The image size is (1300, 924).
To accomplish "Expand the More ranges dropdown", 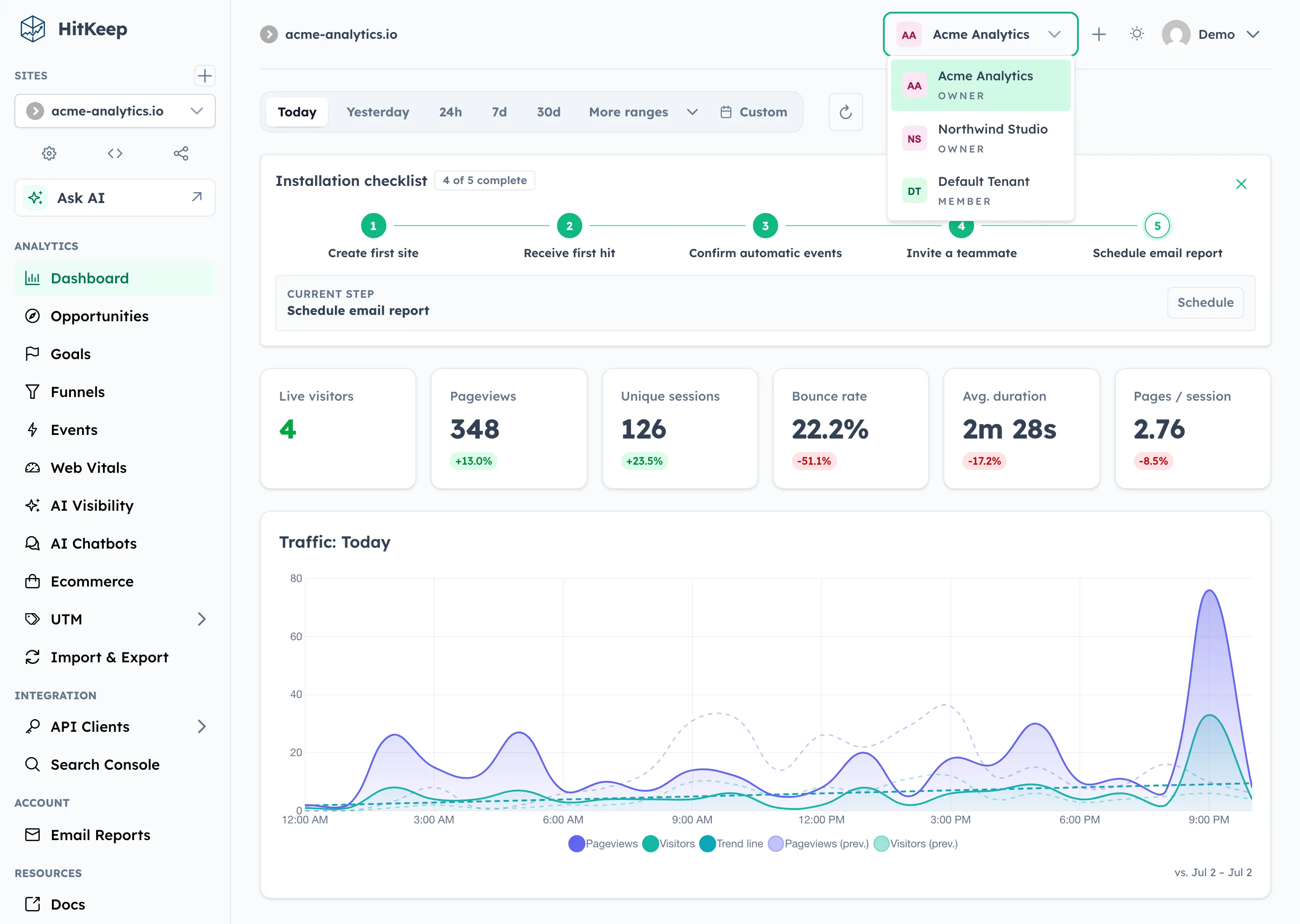I will click(643, 112).
